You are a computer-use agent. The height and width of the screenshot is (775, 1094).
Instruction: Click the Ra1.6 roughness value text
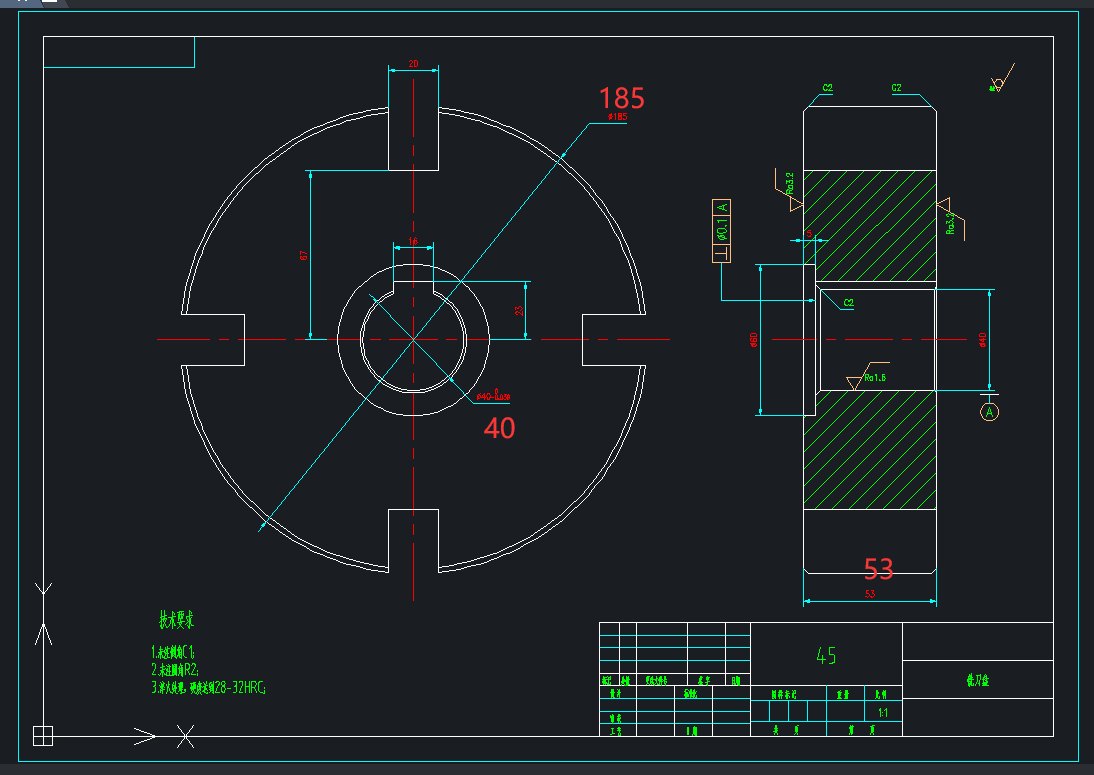(x=875, y=377)
